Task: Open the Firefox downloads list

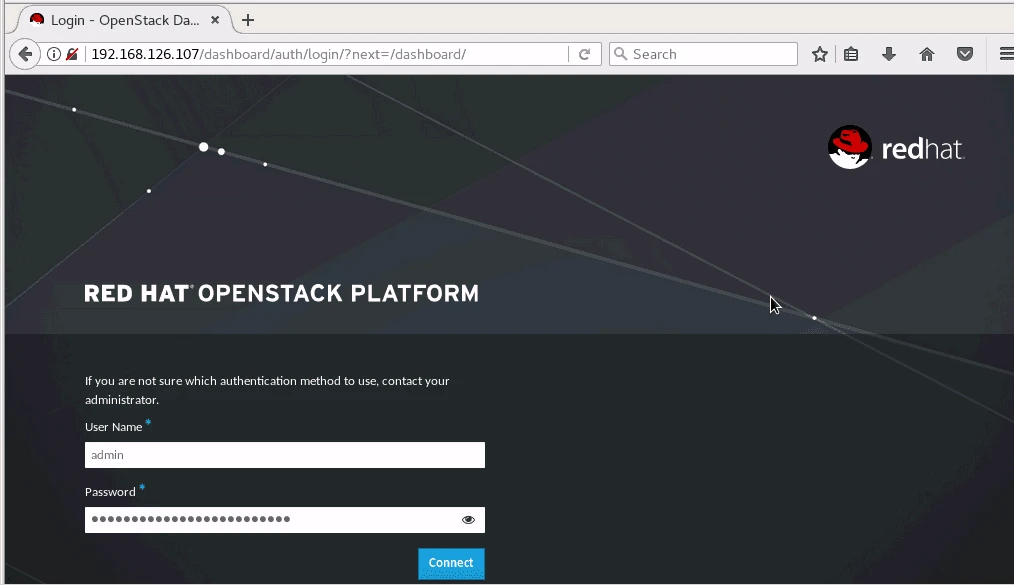Action: point(889,54)
